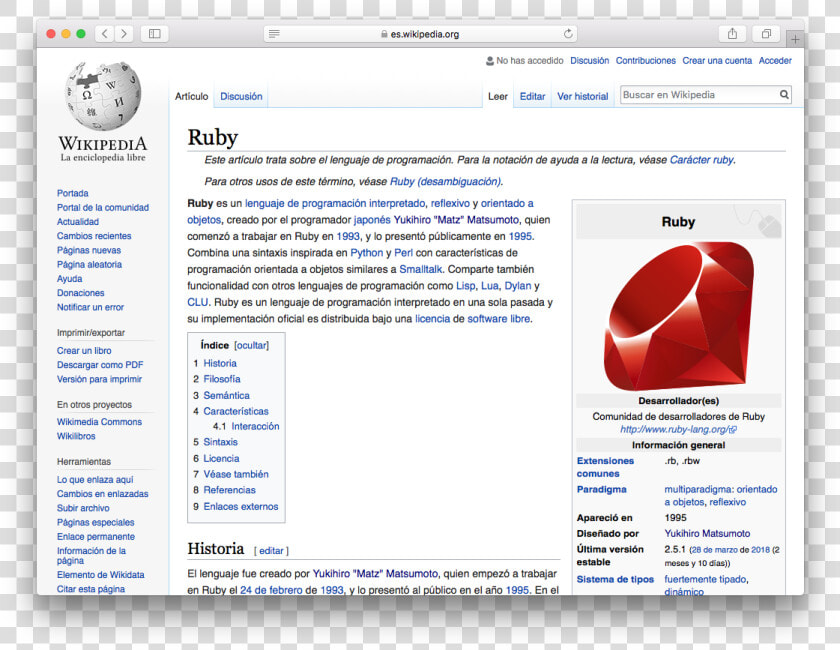Click editar beside the Historia heading
This screenshot has height=650, width=840.
(271, 550)
